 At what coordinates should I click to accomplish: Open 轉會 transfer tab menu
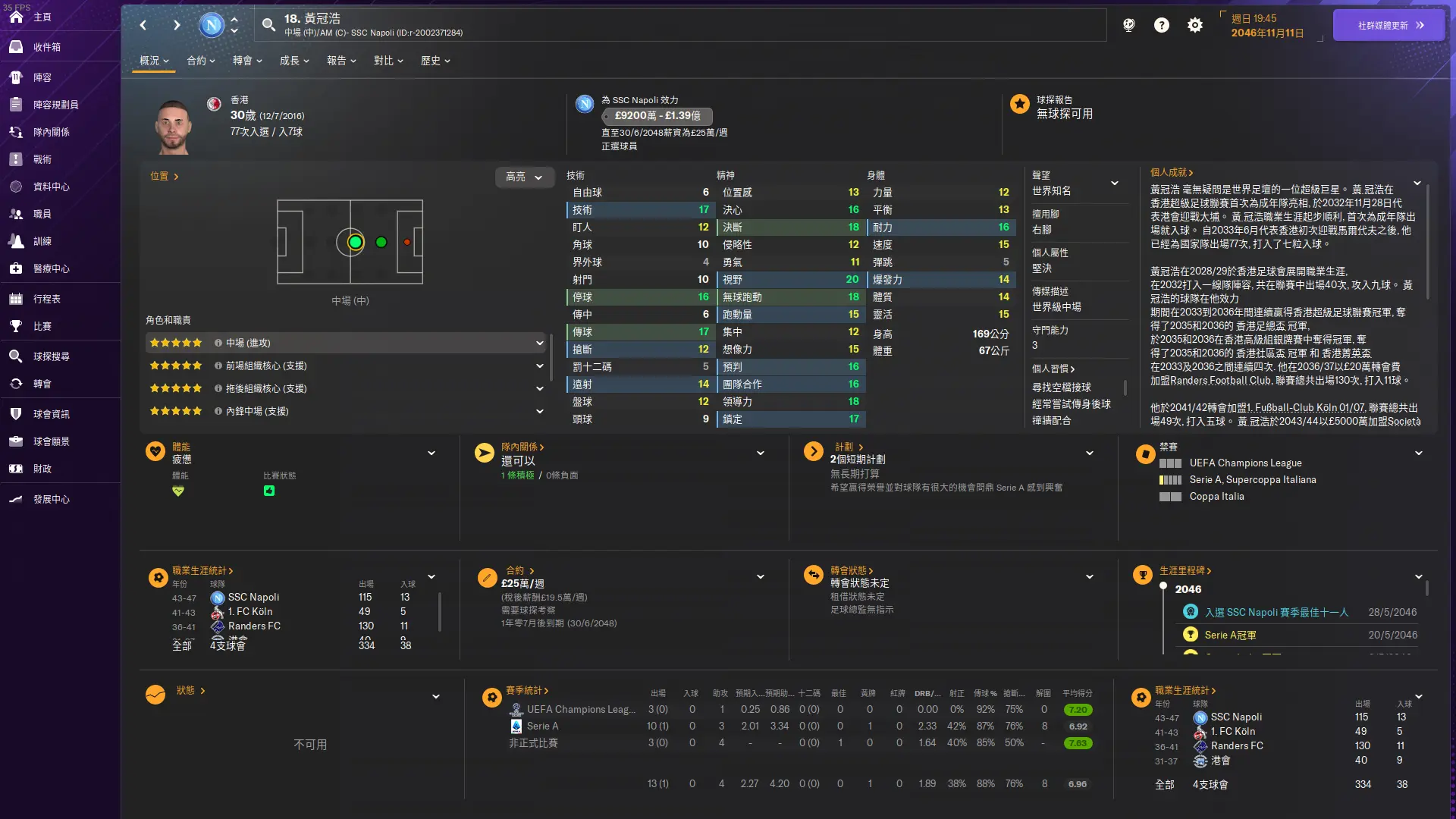(247, 61)
